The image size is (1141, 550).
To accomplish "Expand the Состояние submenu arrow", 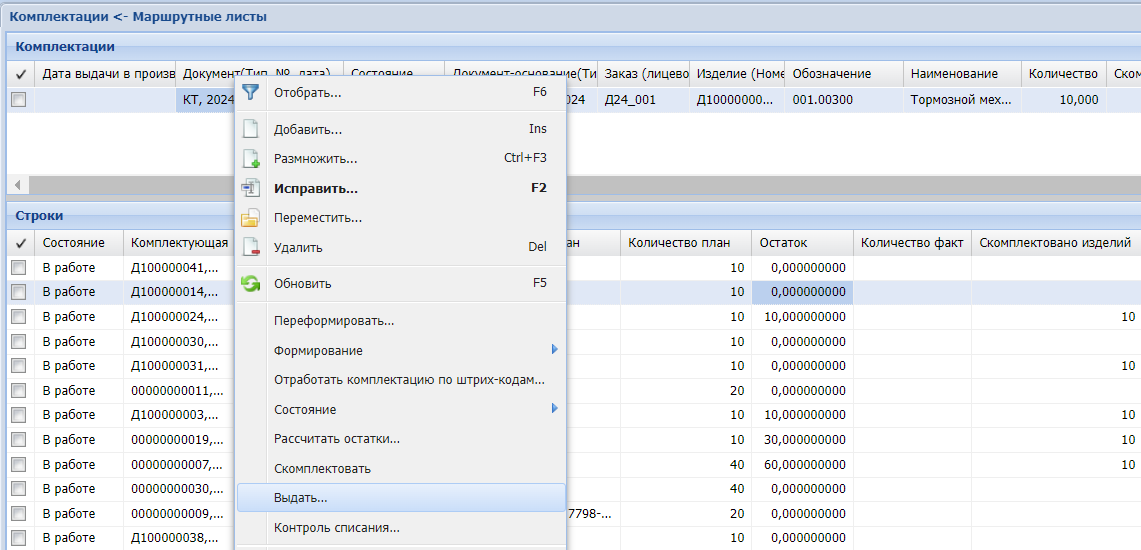I will (x=554, y=409).
